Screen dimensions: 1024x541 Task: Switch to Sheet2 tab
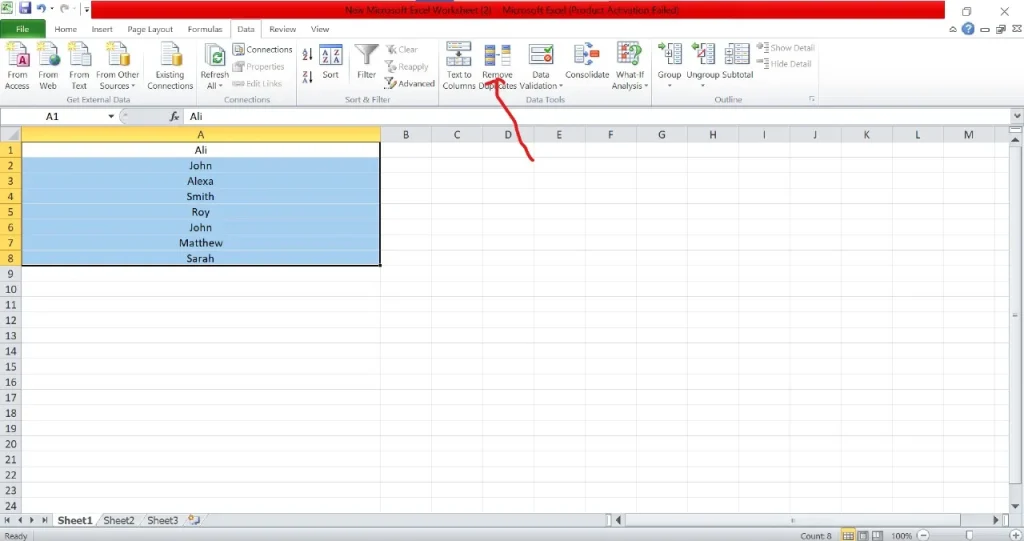point(118,521)
